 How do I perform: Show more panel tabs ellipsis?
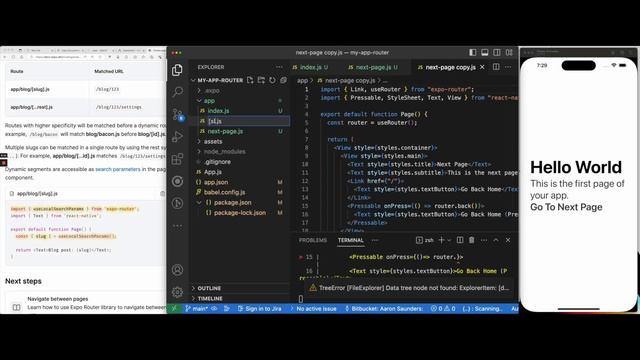[375, 240]
